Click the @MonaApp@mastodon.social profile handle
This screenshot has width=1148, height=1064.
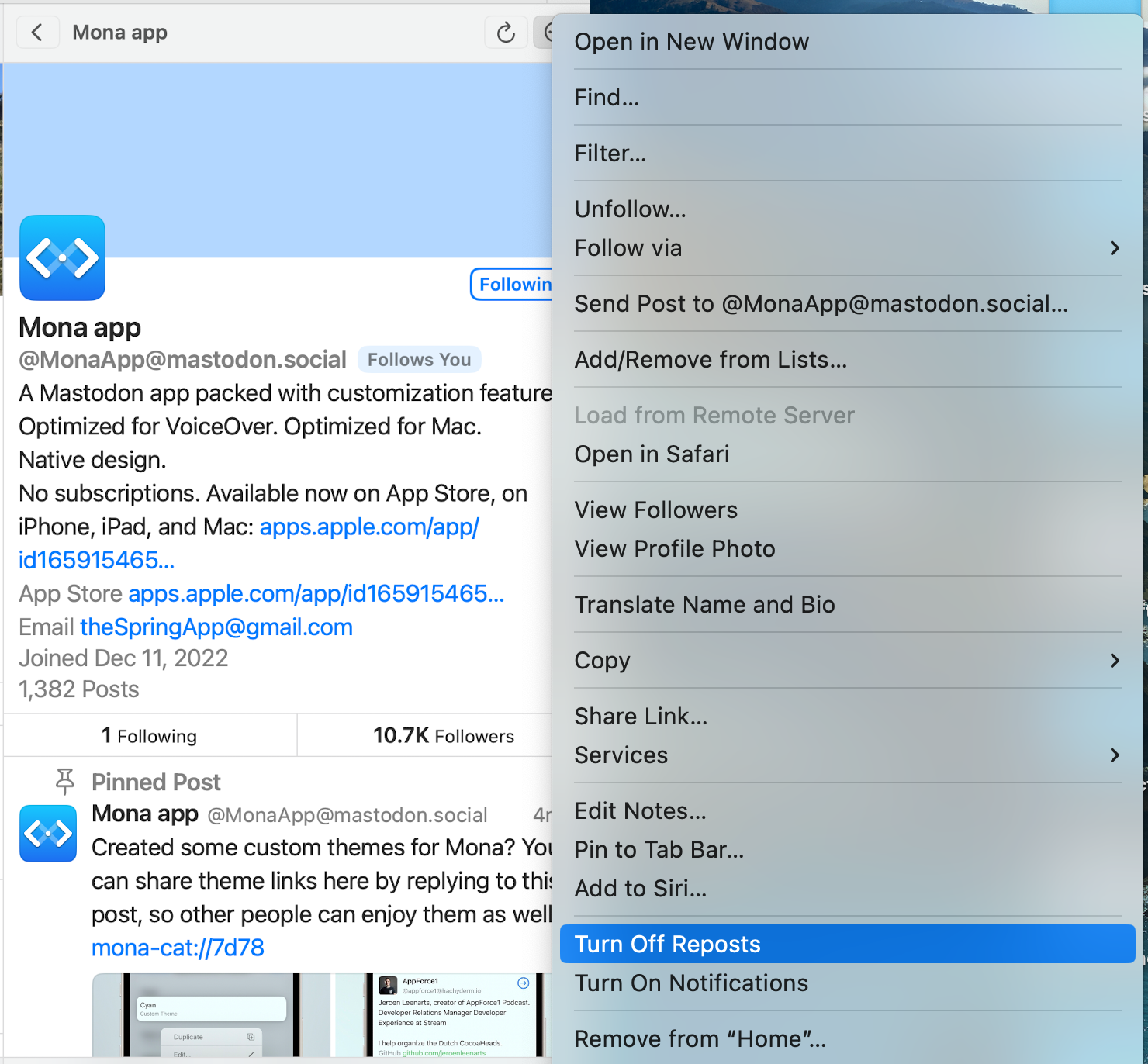[182, 360]
